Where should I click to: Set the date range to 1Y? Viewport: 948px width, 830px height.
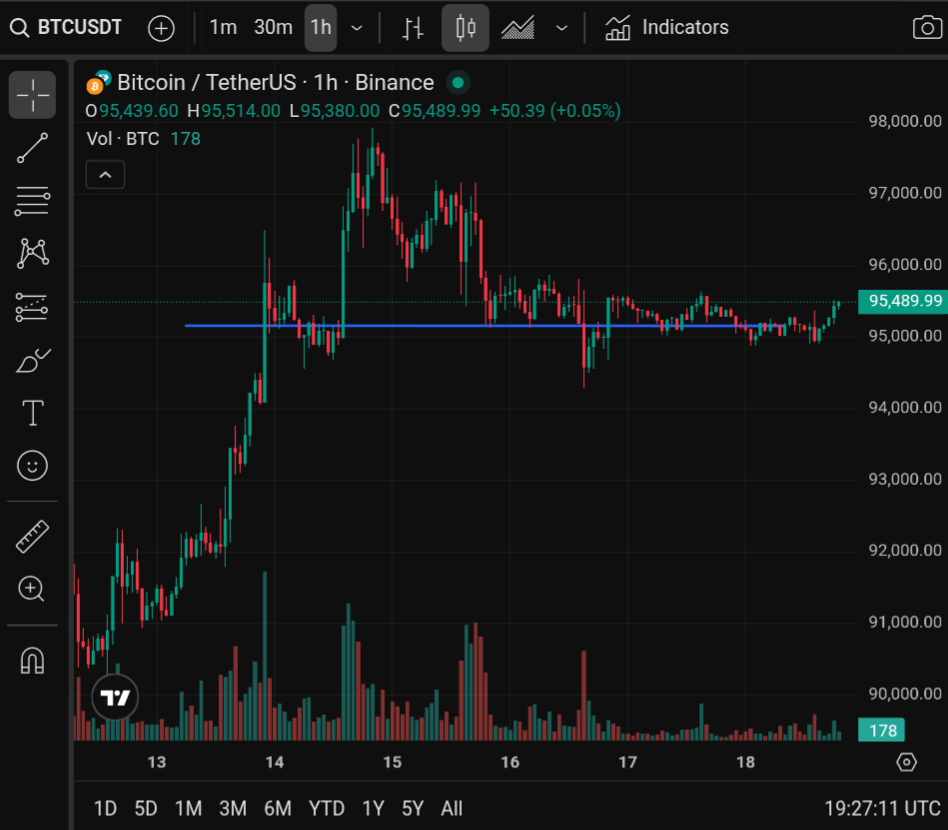373,808
